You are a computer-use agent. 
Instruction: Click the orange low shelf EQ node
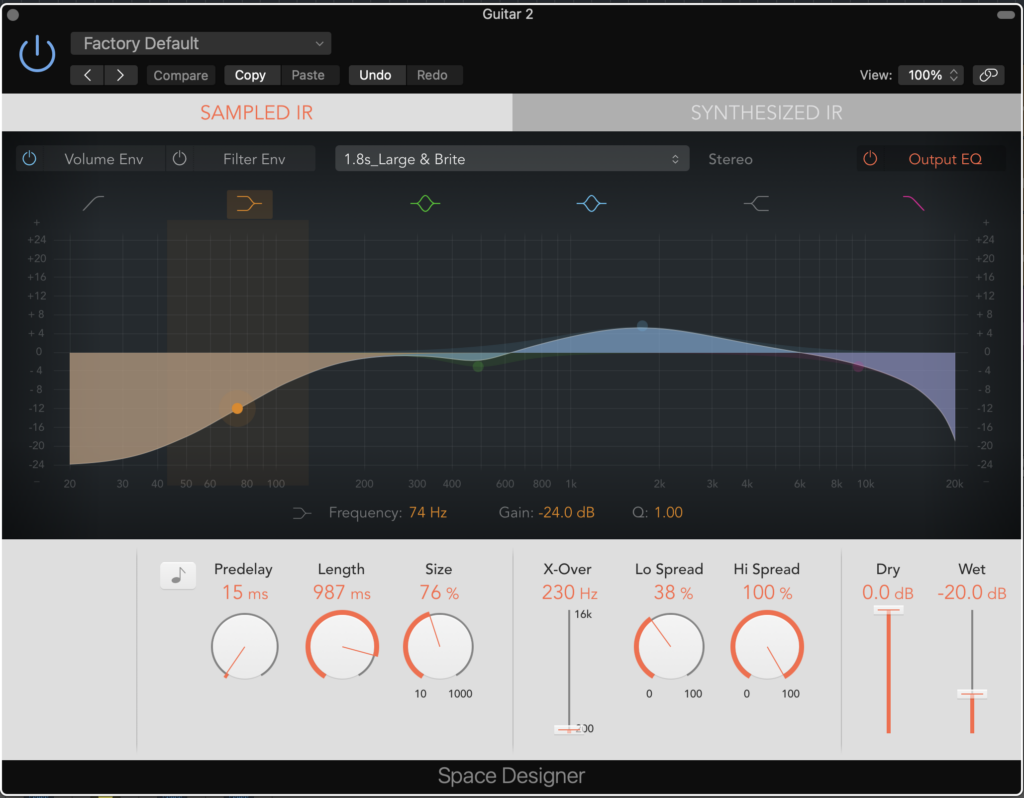pos(237,409)
